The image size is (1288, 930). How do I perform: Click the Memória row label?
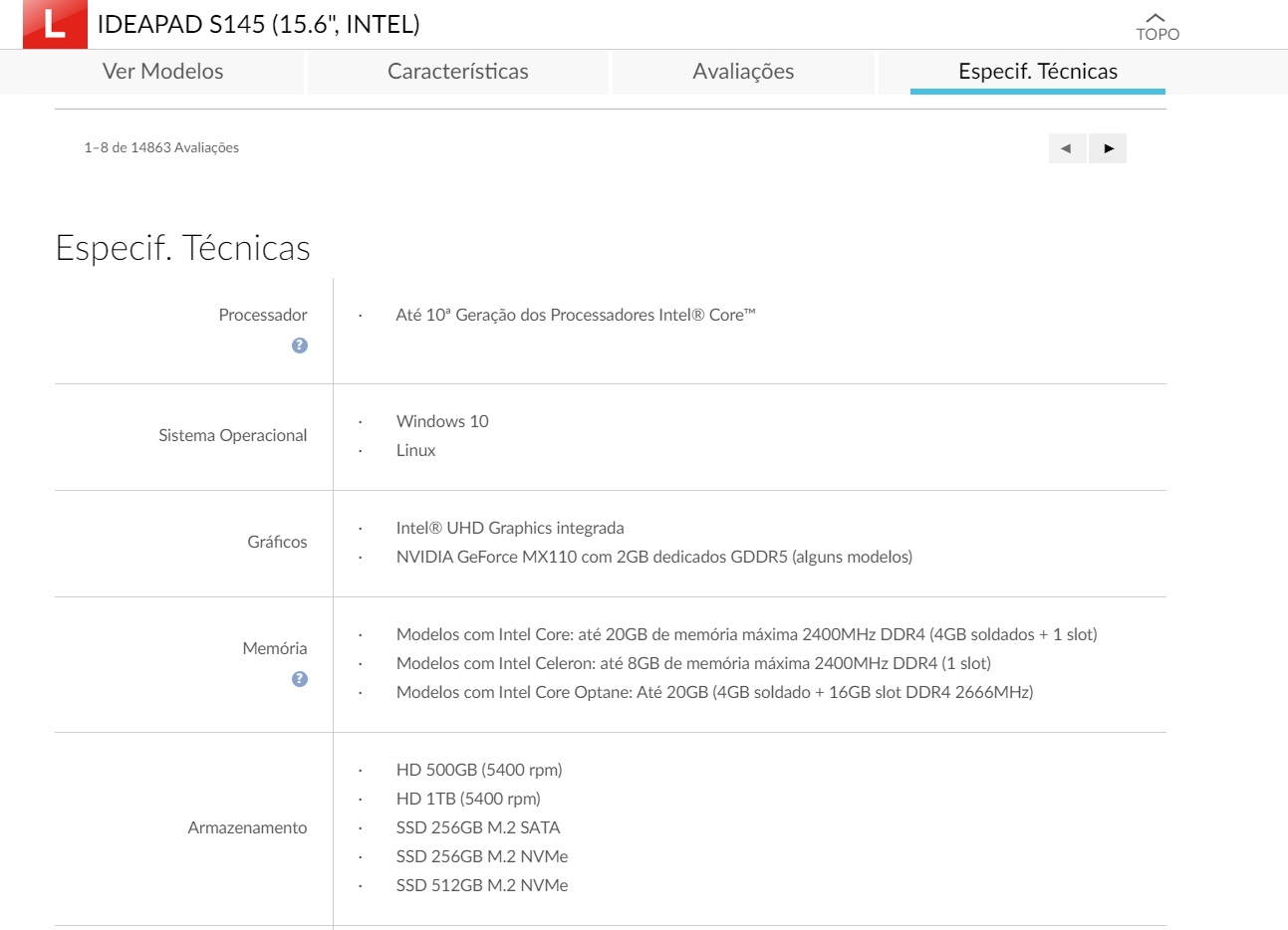275,648
